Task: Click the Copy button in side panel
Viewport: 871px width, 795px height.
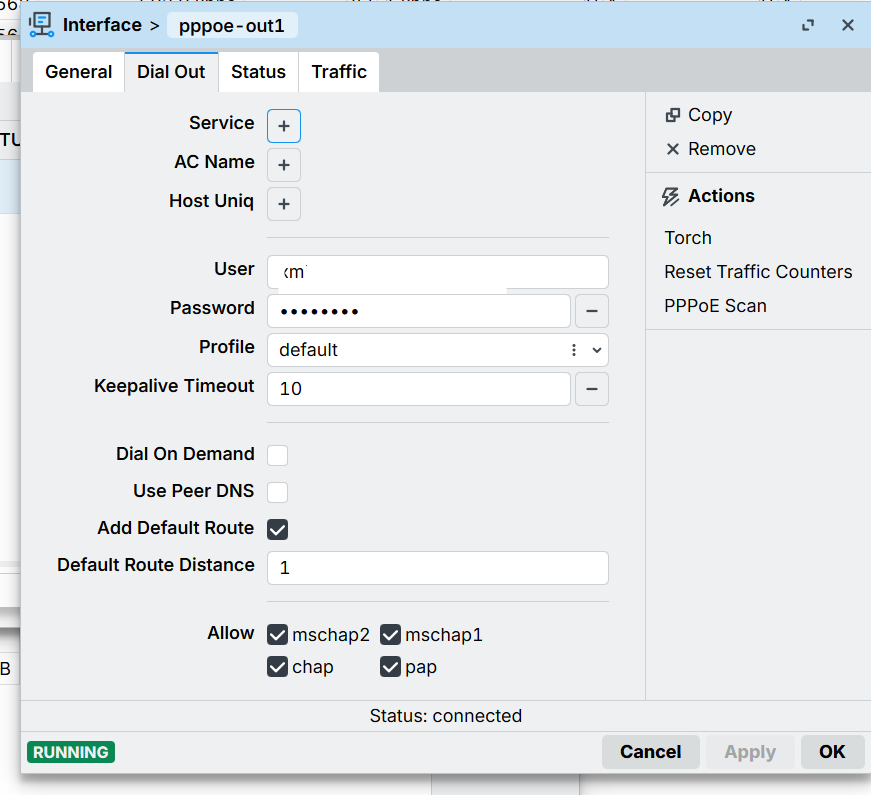Action: [699, 115]
